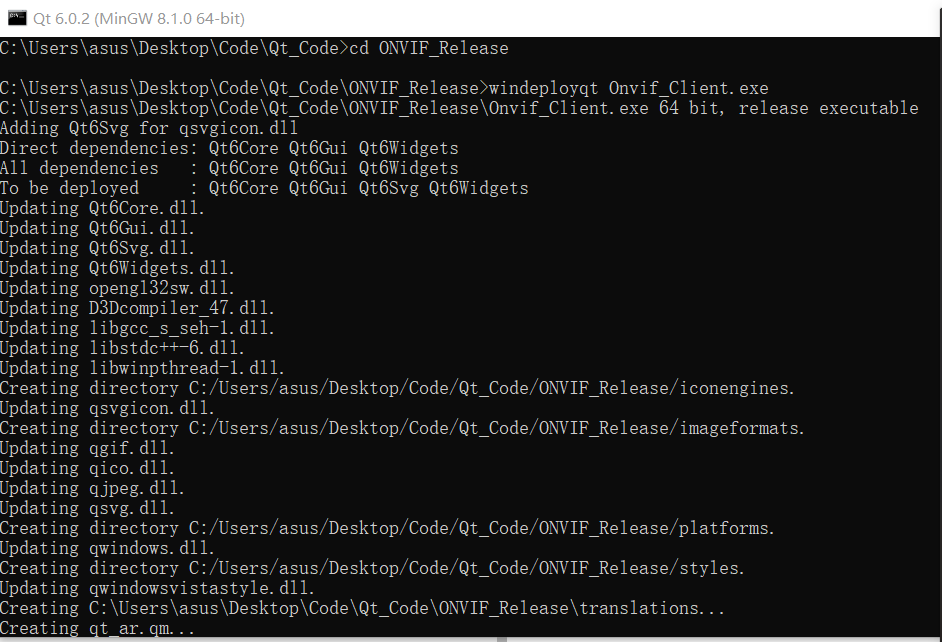The height and width of the screenshot is (642, 942).
Task: Click line 'Updating Qt6Widgets.dll.'
Action: [117, 268]
